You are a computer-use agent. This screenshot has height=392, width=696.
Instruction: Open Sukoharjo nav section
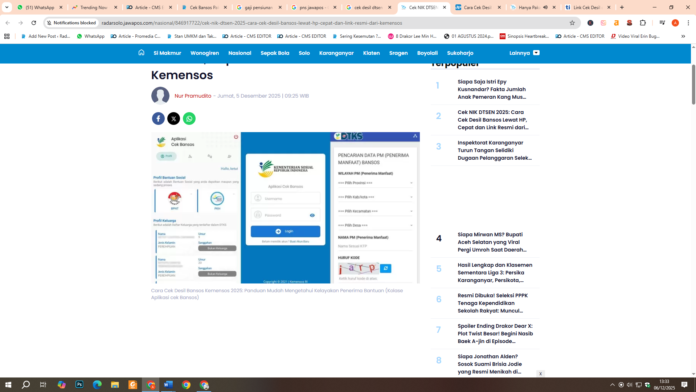click(x=460, y=53)
